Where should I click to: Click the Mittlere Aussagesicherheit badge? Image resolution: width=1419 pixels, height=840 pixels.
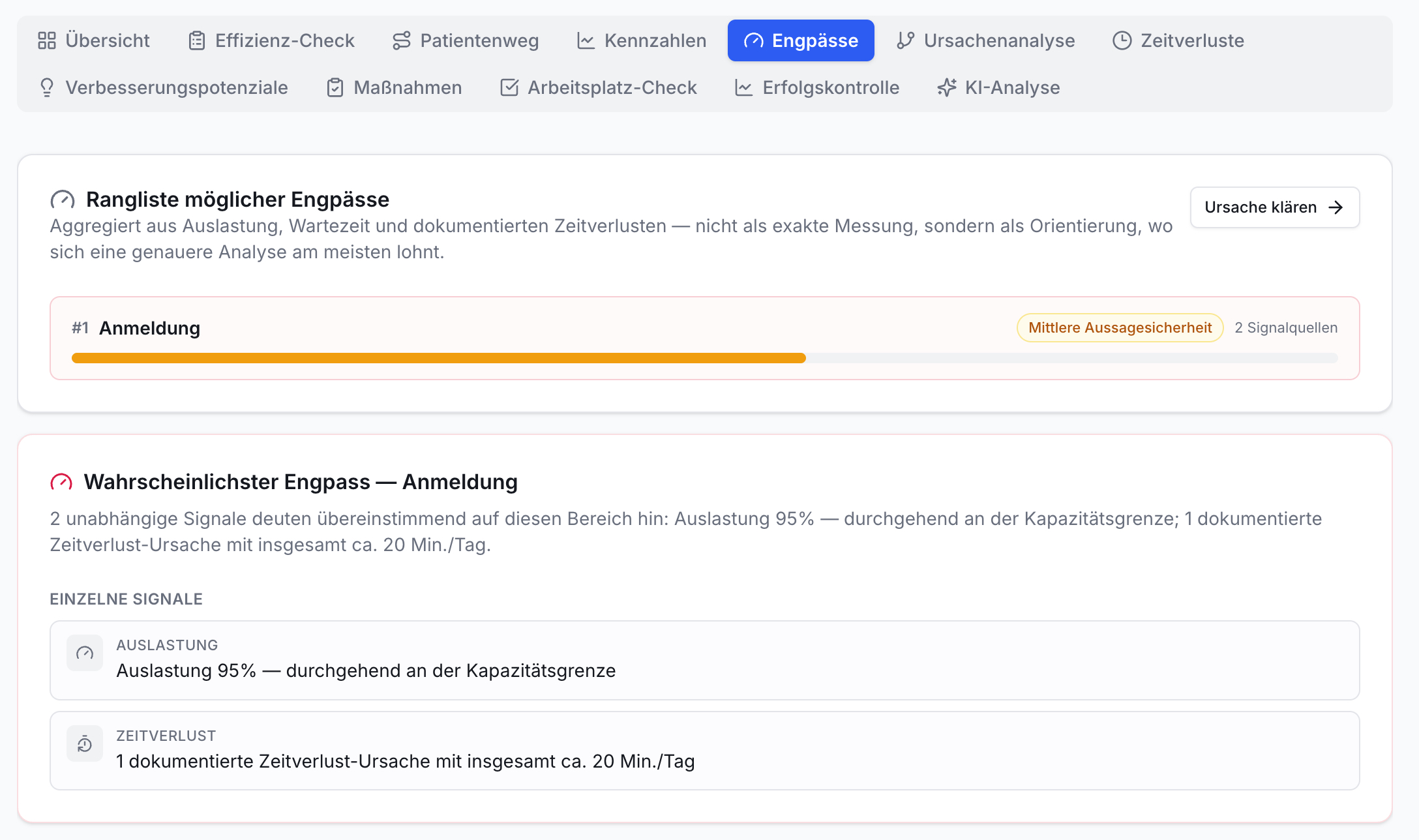click(1120, 327)
